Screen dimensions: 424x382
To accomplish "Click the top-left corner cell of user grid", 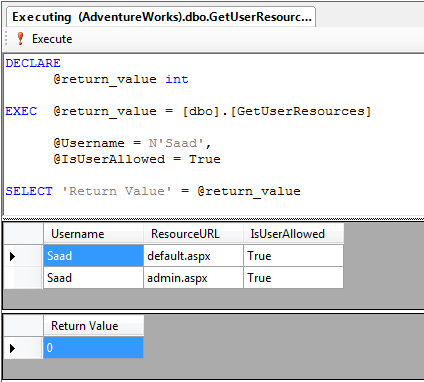I will [x=23, y=234].
